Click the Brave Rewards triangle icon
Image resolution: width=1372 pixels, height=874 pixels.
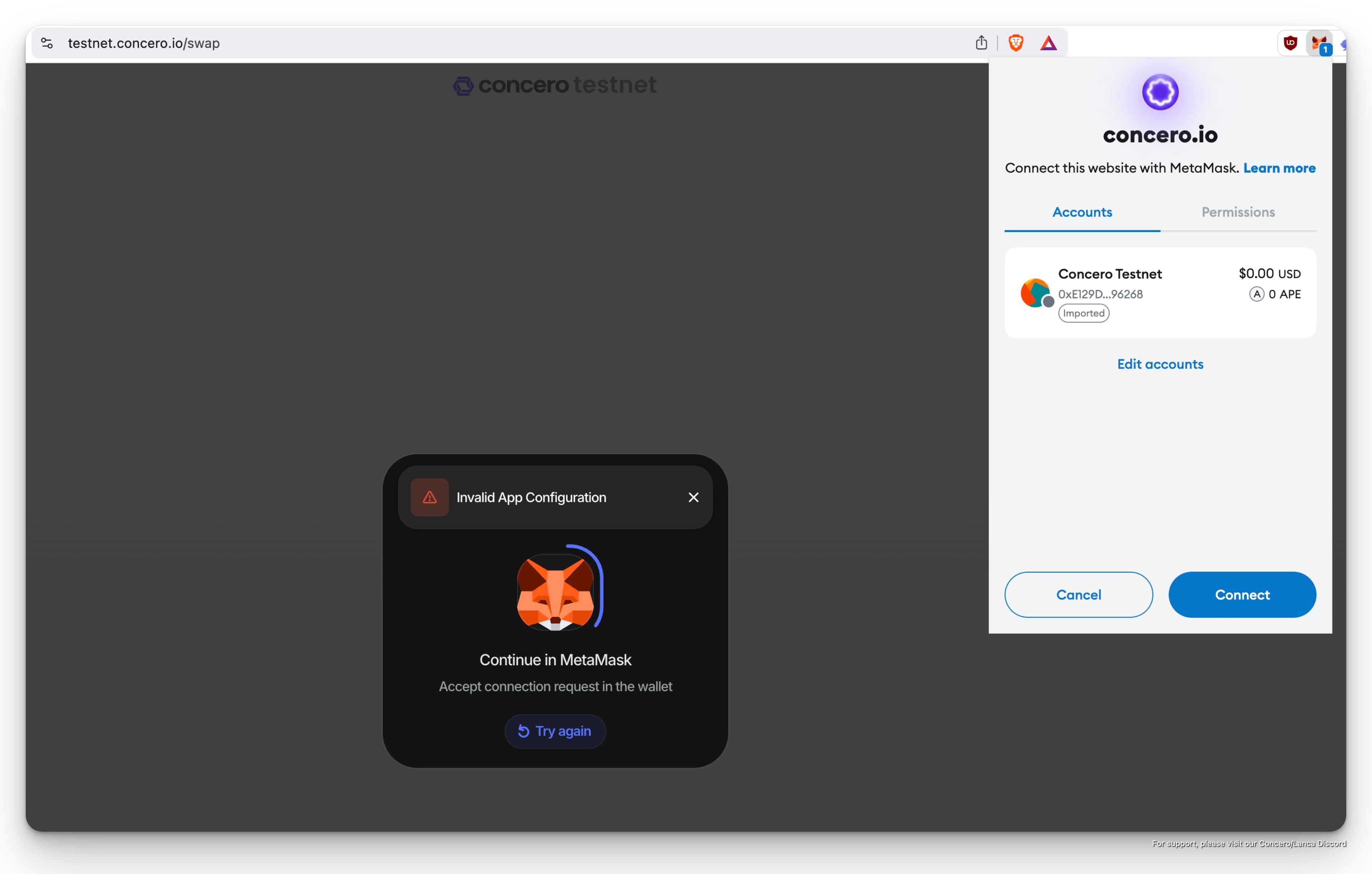(1048, 43)
